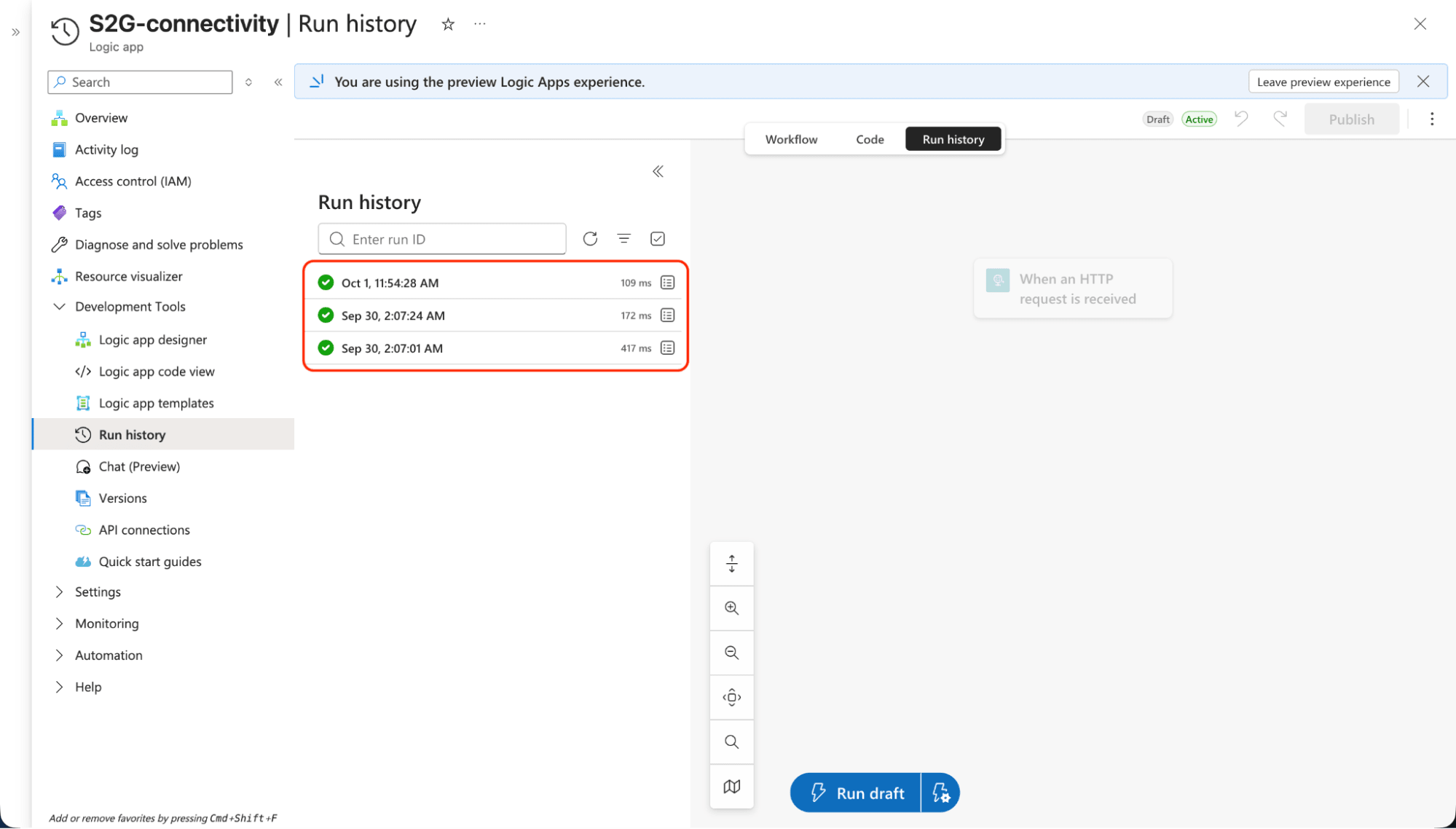The height and width of the screenshot is (829, 1456).
Task: Open the more options menu near Publish
Action: click(1432, 119)
